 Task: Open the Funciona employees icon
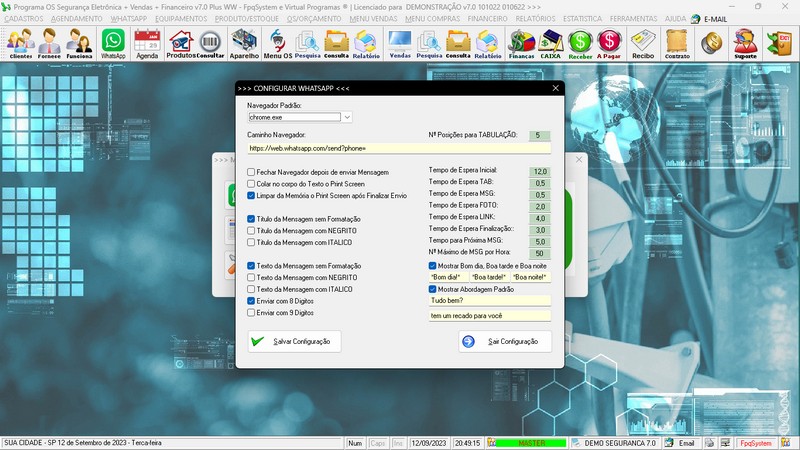[x=79, y=44]
